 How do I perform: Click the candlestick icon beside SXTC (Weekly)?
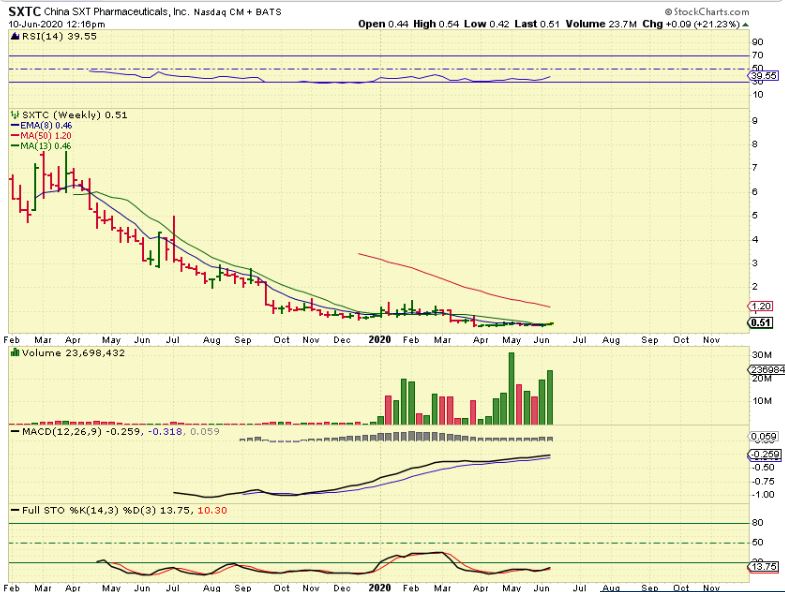pos(15,115)
